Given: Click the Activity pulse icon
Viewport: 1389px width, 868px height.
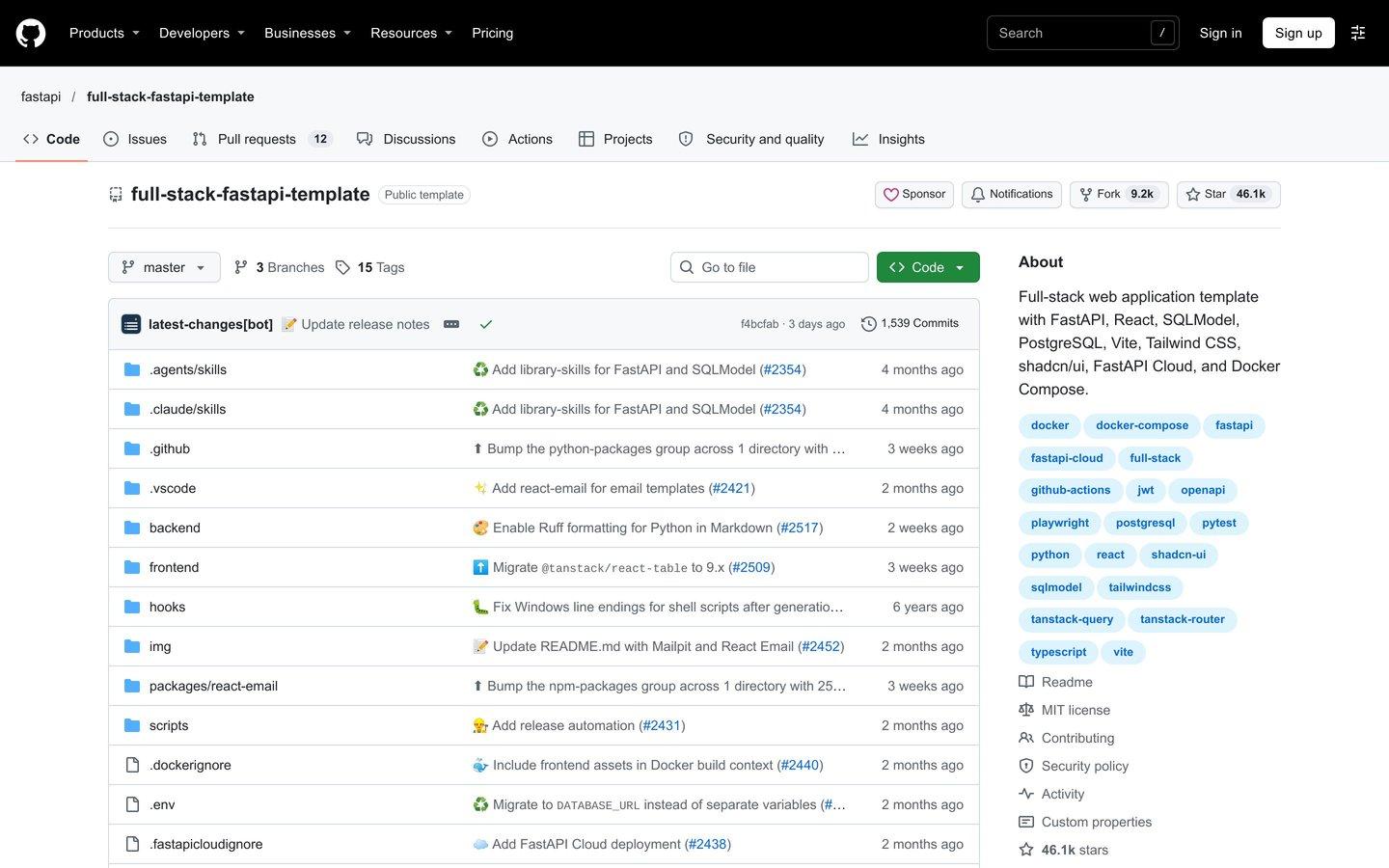Looking at the screenshot, I should tap(1026, 794).
